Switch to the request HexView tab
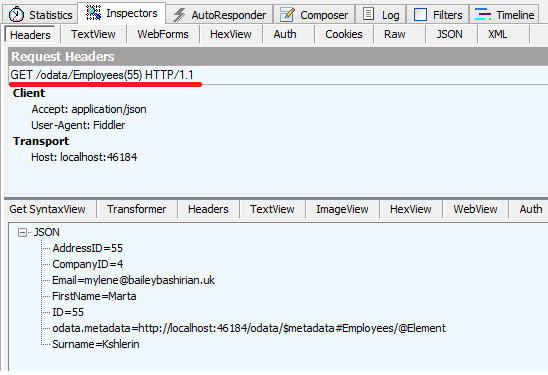The image size is (548, 375). [x=231, y=34]
